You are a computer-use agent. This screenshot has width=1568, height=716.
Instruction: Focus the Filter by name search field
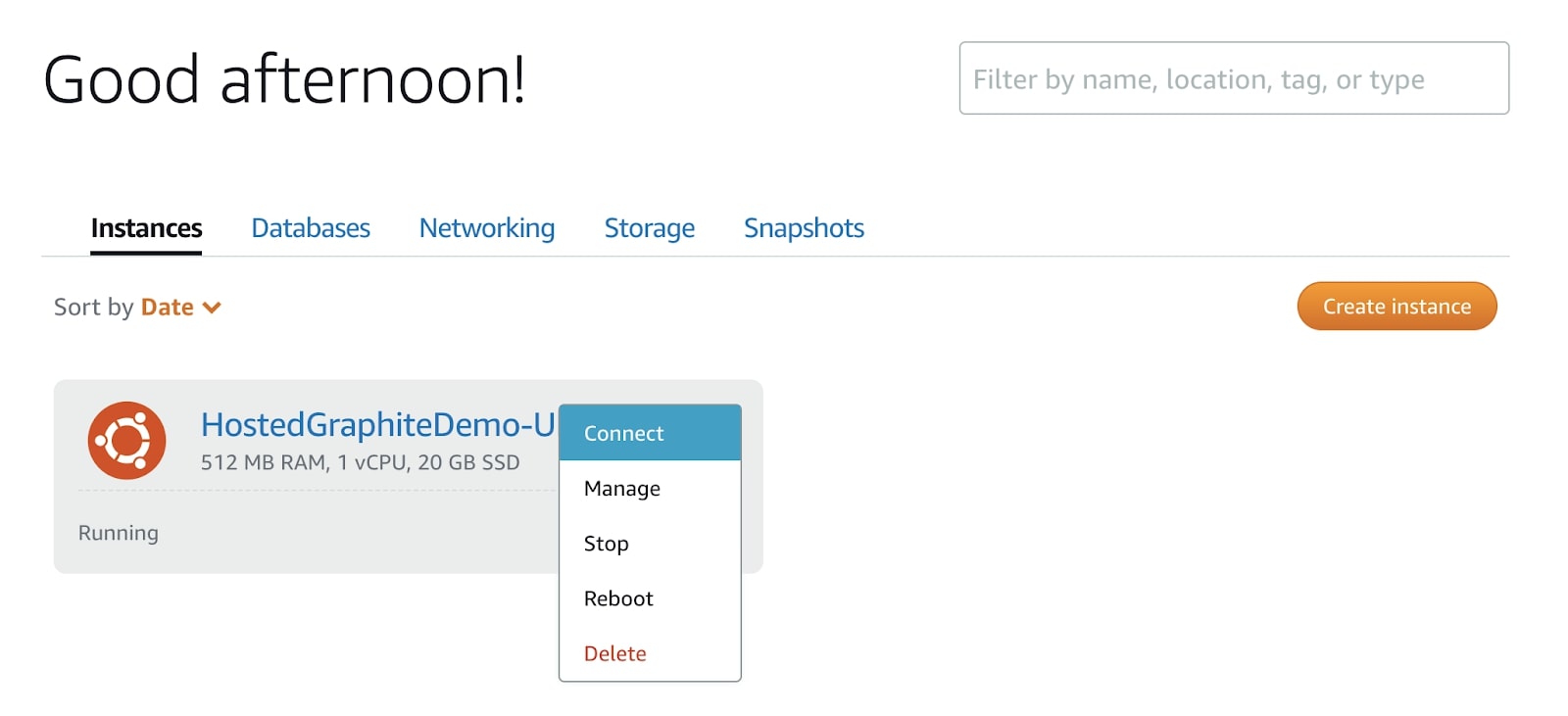(x=1234, y=78)
